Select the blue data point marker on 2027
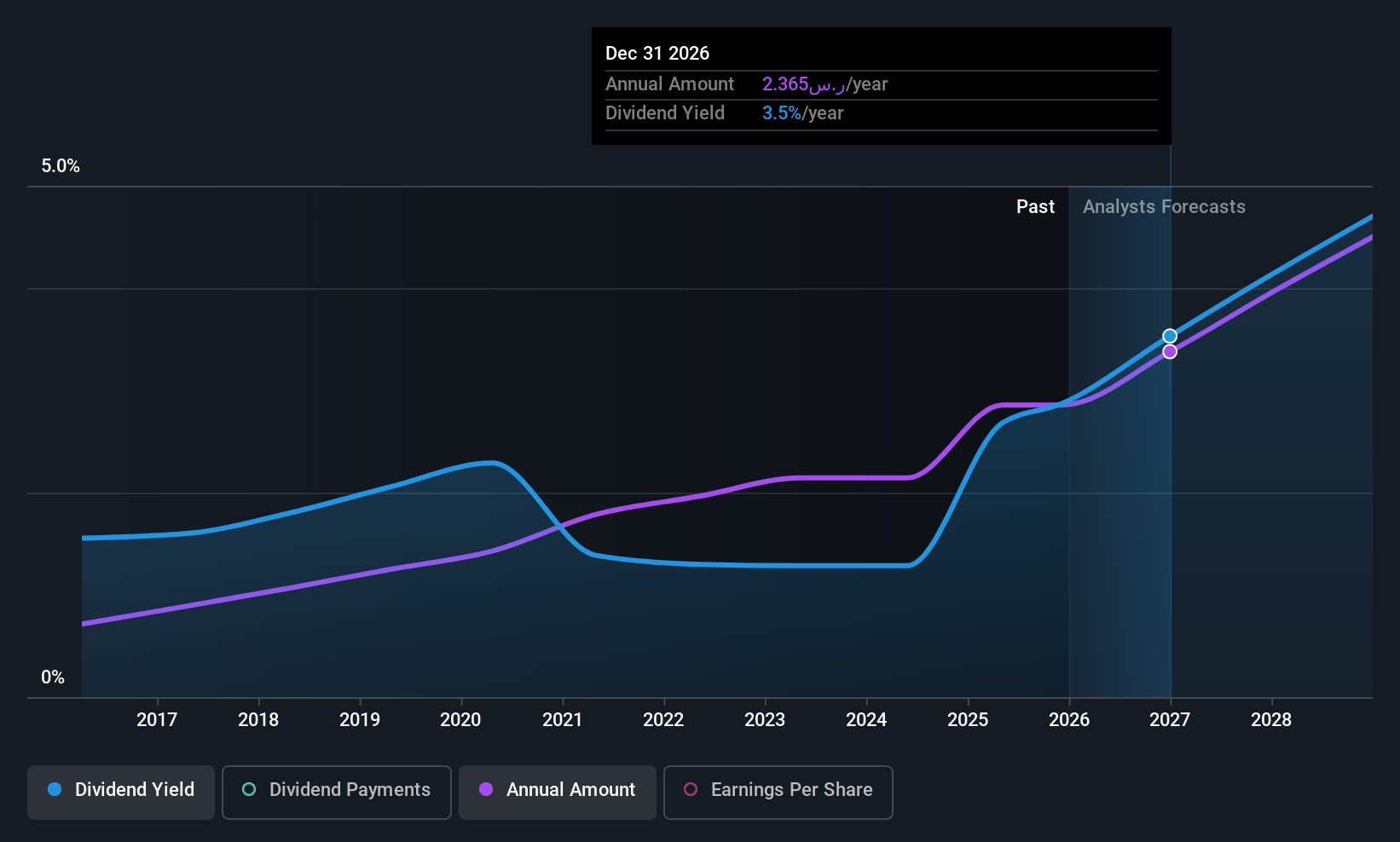This screenshot has width=1400, height=842. pyautogui.click(x=1169, y=336)
